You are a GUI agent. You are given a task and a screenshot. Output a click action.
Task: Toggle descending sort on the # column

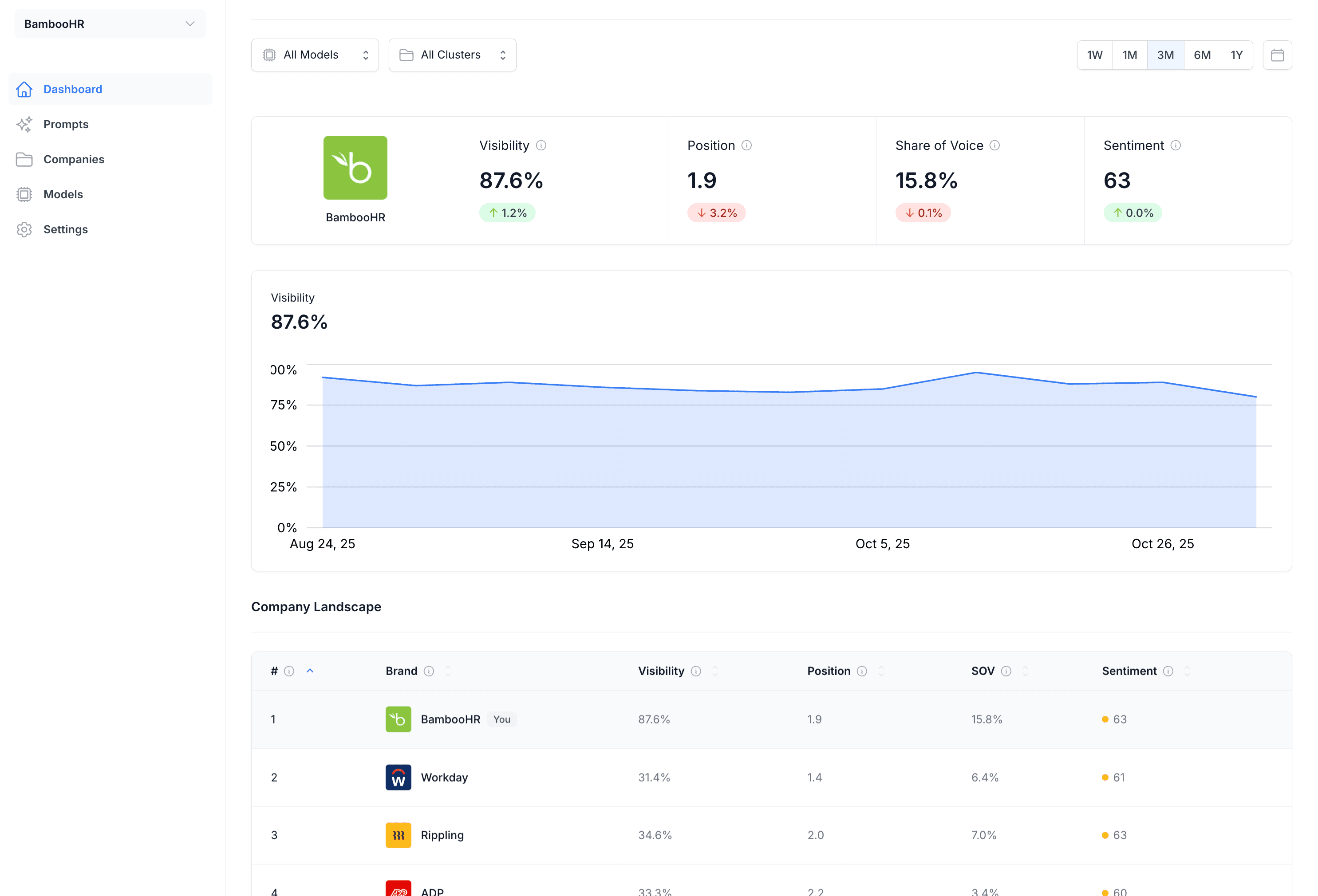point(311,670)
